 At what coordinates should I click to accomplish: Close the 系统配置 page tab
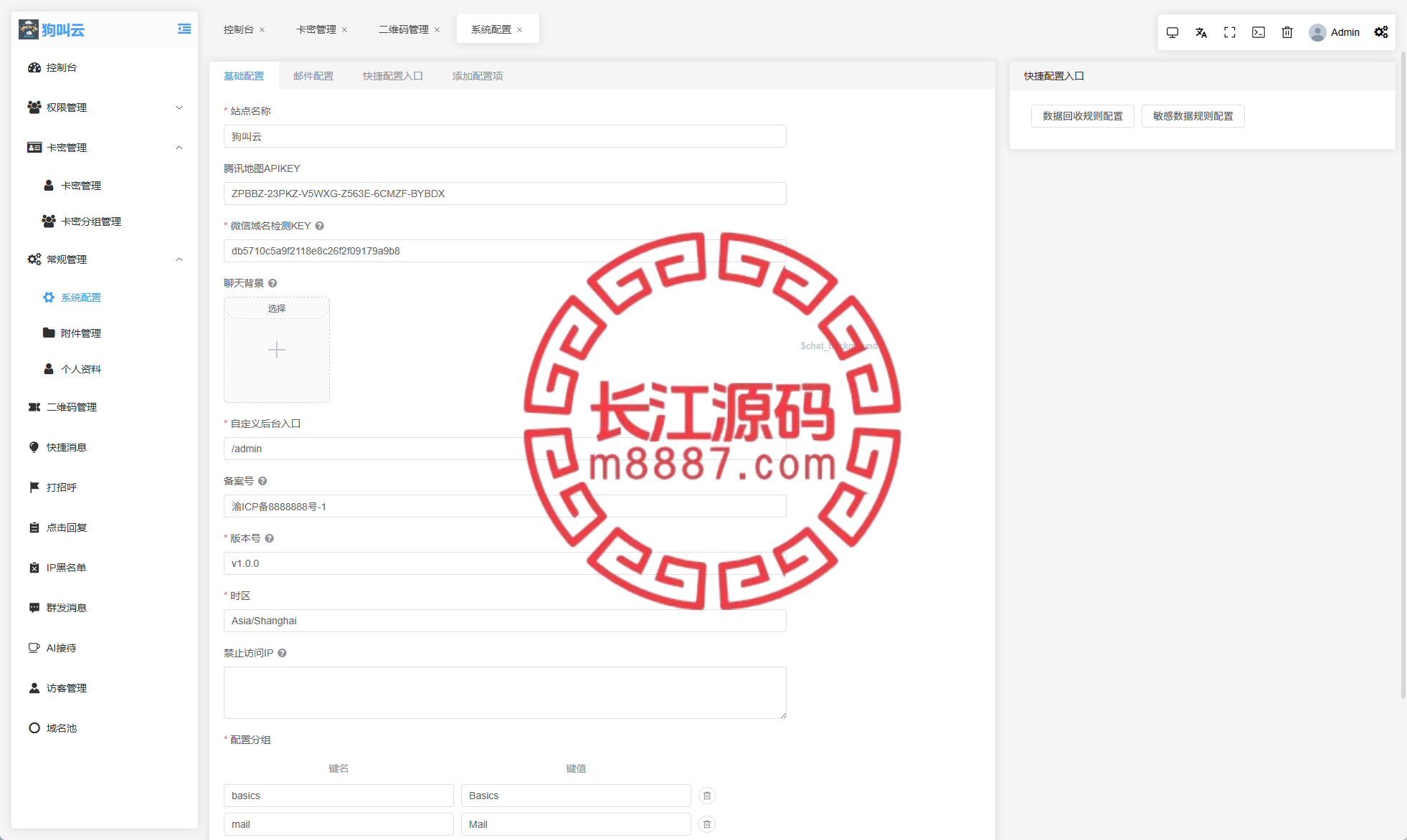coord(520,30)
